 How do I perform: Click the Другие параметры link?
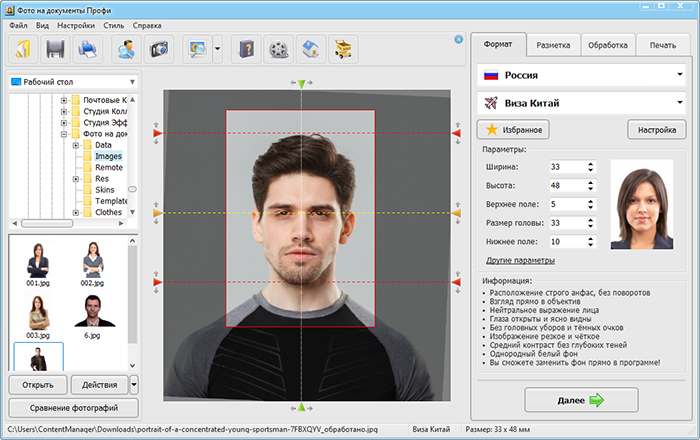(x=520, y=260)
